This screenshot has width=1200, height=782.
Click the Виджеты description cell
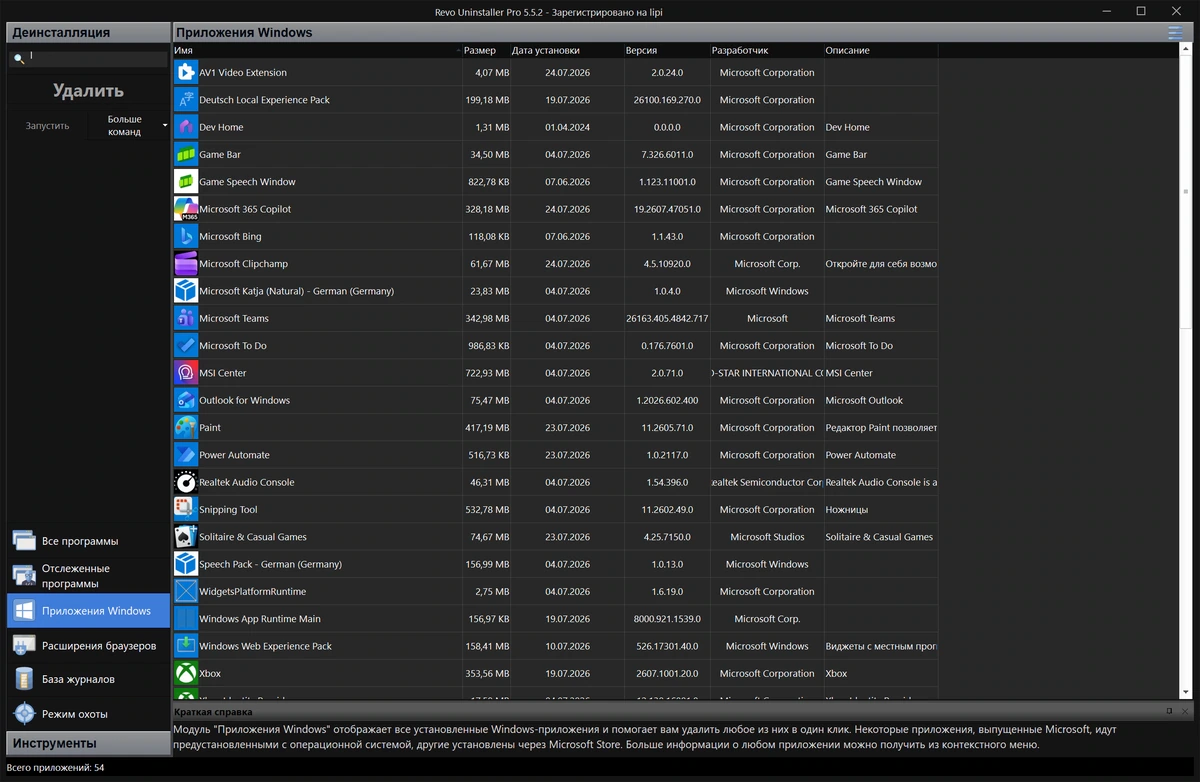tap(881, 646)
